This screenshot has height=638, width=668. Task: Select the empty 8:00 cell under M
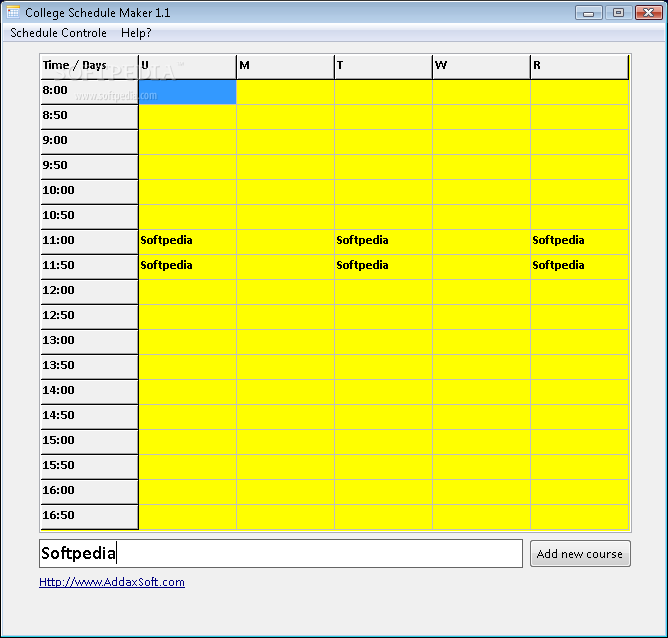(285, 92)
